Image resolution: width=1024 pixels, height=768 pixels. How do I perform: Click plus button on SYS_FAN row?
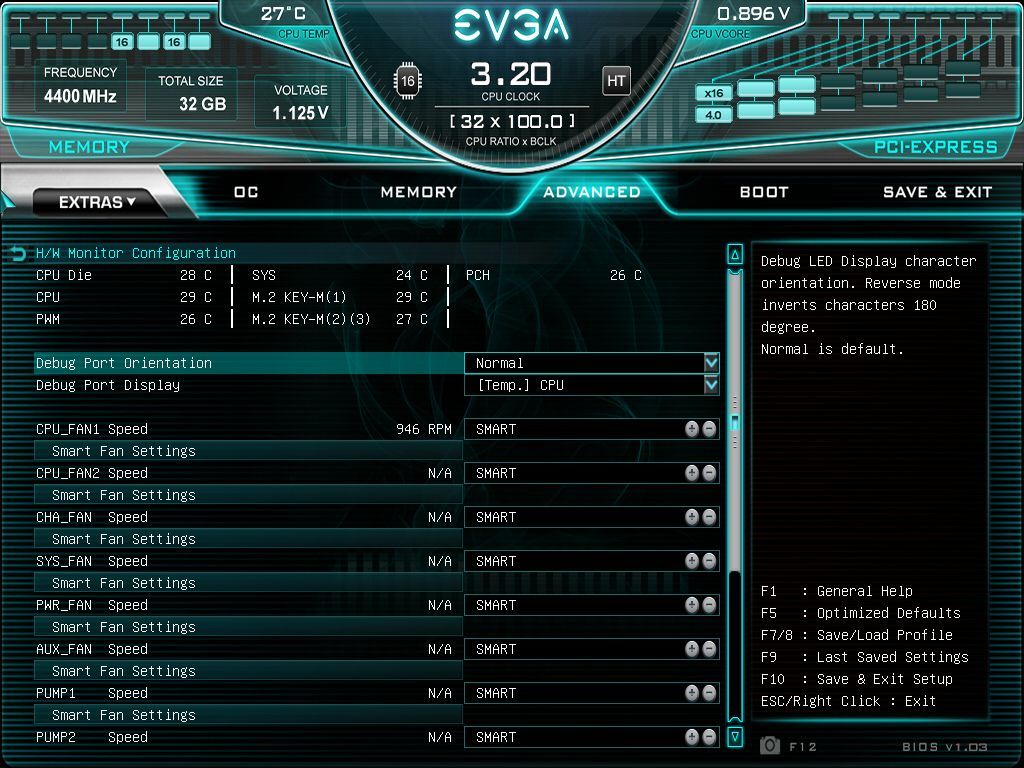click(x=692, y=561)
